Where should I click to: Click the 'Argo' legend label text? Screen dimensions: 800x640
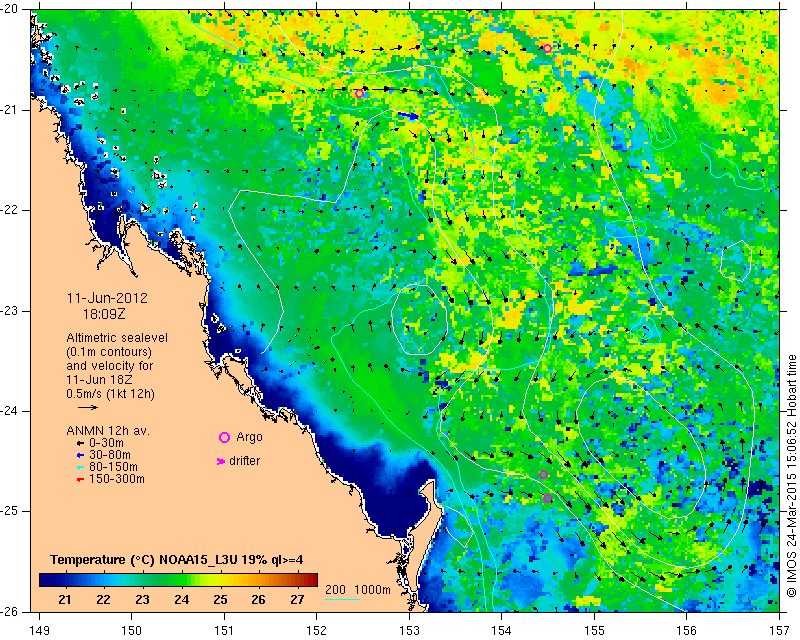249,437
